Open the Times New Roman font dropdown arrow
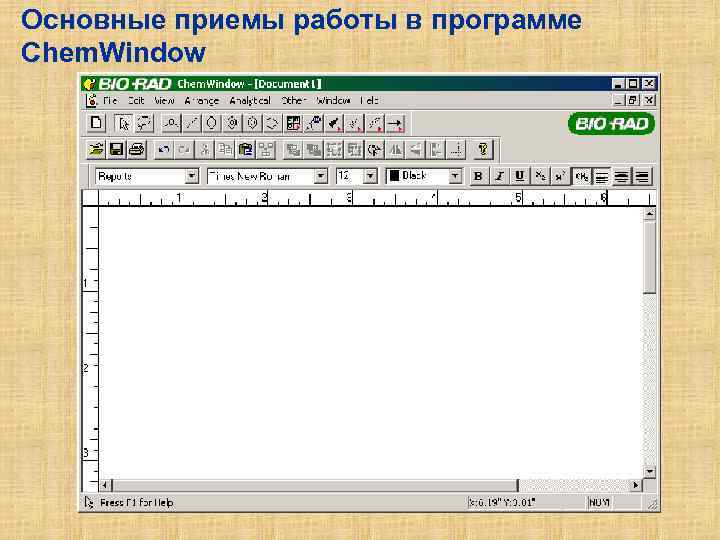This screenshot has height=540, width=720. coord(321,176)
